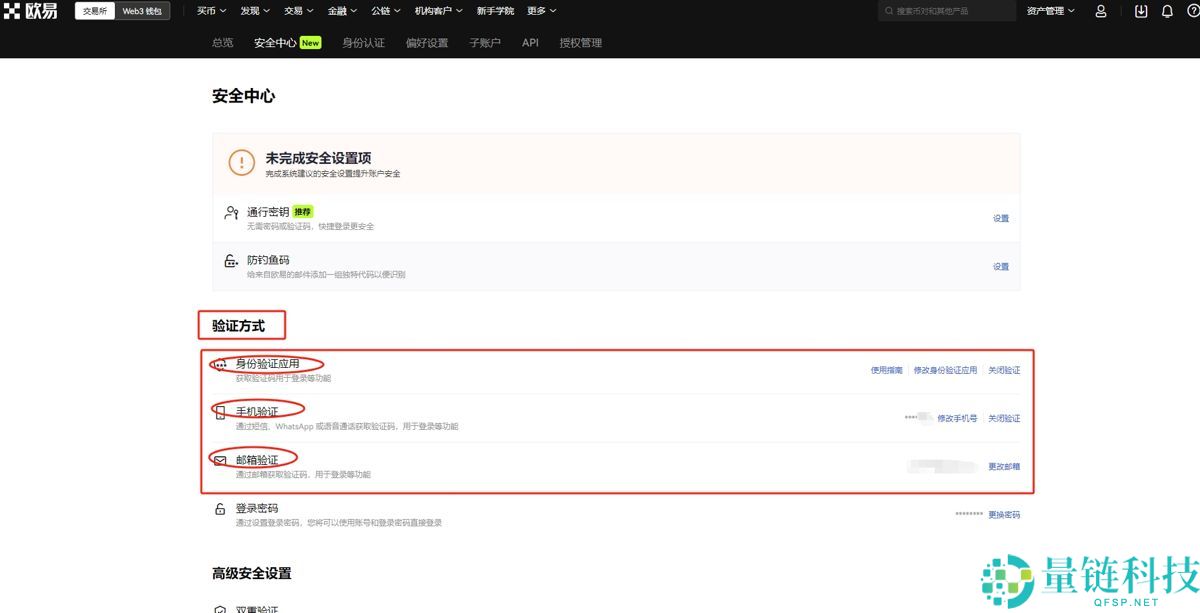Click the key icon next to 通行密钥
The image size is (1200, 613).
click(230, 212)
